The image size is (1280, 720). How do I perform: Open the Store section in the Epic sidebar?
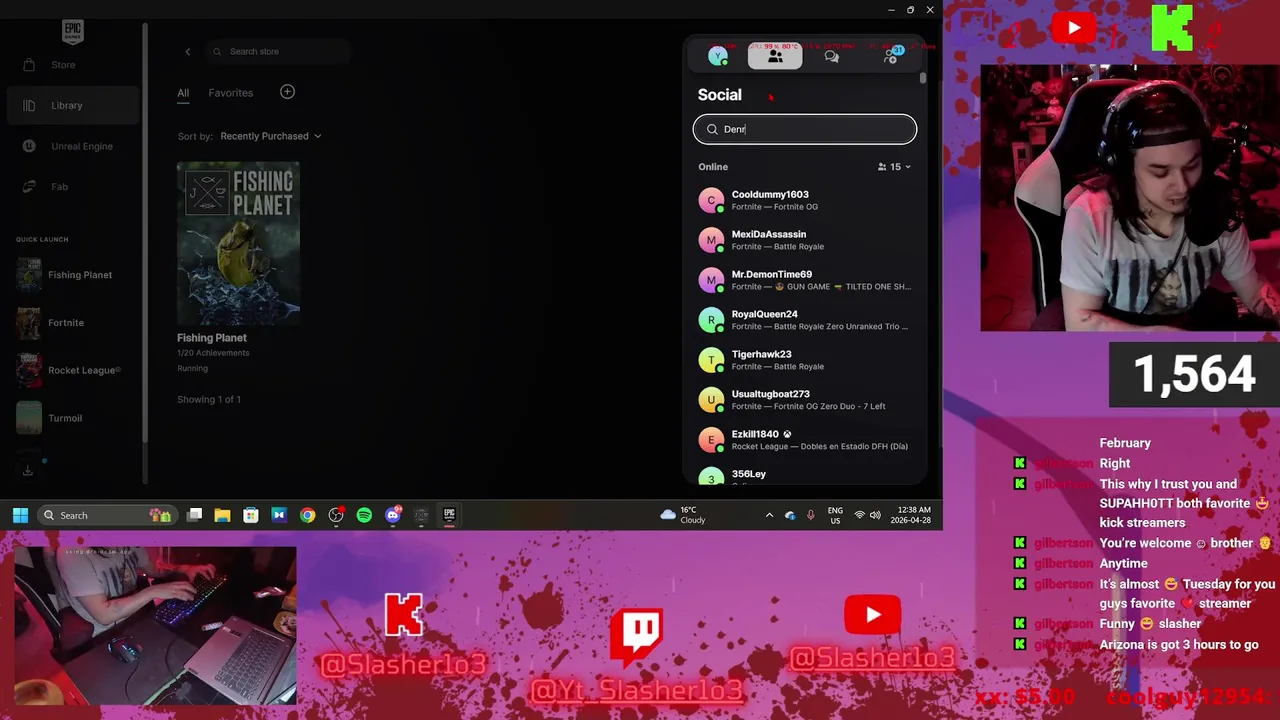click(63, 65)
